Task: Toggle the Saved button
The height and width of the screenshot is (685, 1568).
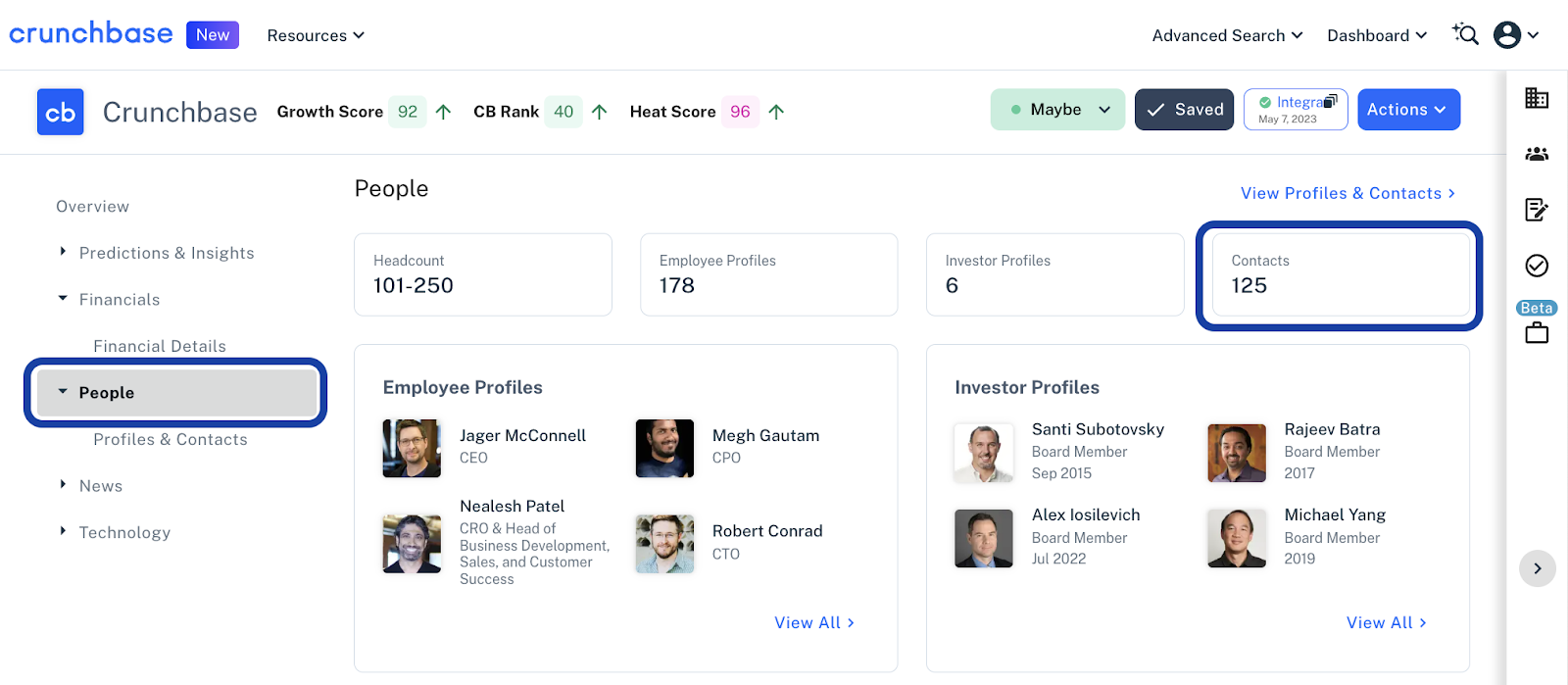Action: coord(1184,110)
